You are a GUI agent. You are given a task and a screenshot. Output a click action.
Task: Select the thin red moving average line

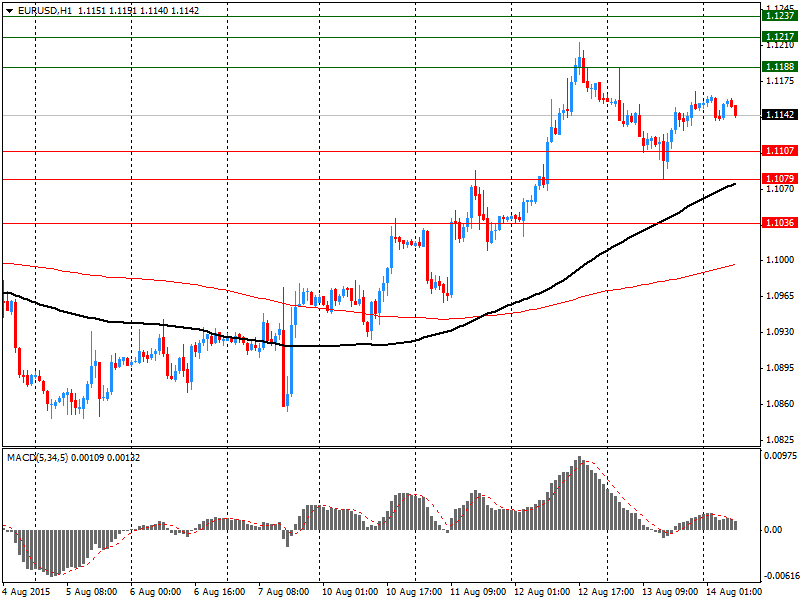(x=367, y=313)
